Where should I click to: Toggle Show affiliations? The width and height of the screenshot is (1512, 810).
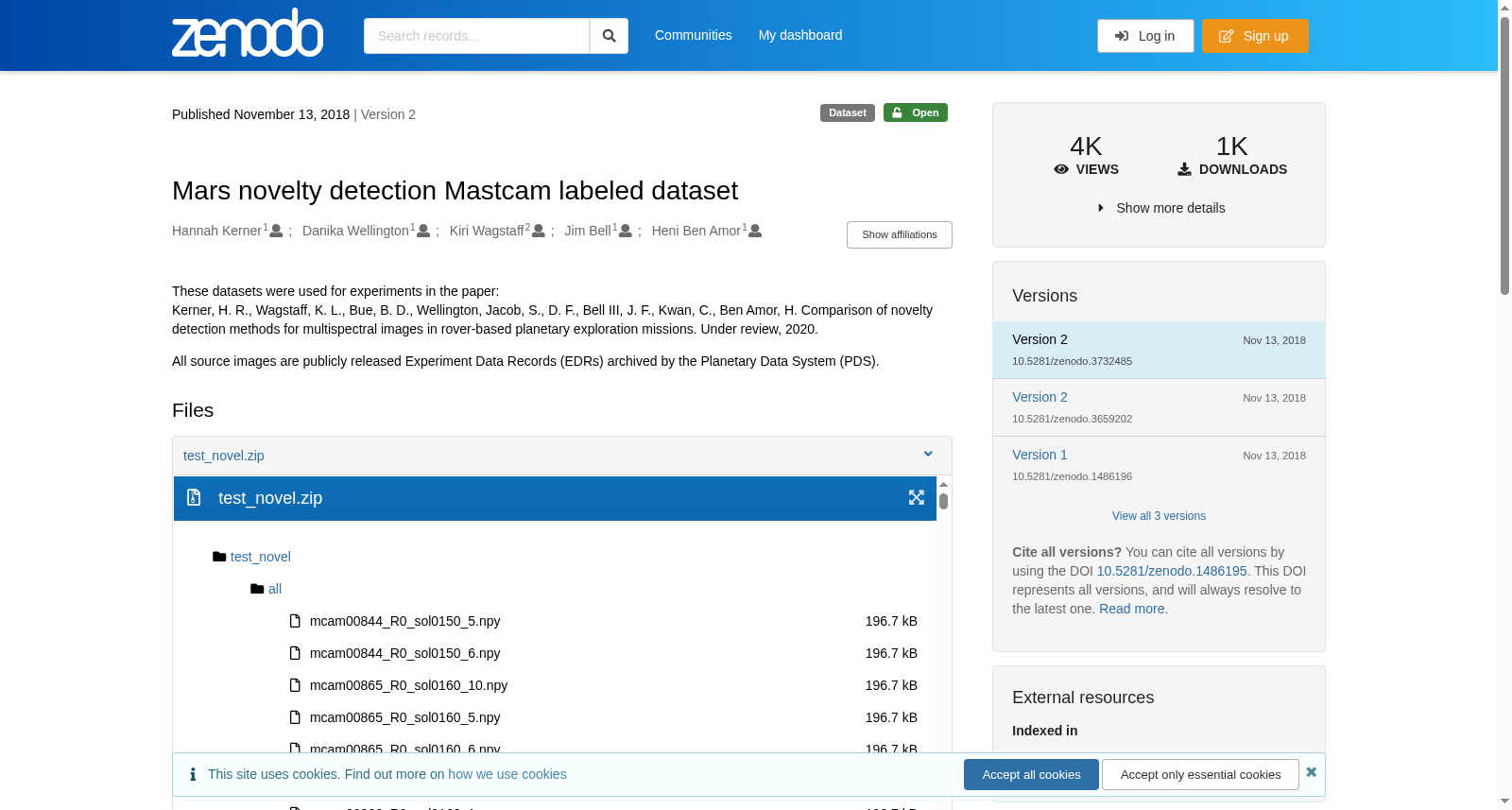coord(899,234)
